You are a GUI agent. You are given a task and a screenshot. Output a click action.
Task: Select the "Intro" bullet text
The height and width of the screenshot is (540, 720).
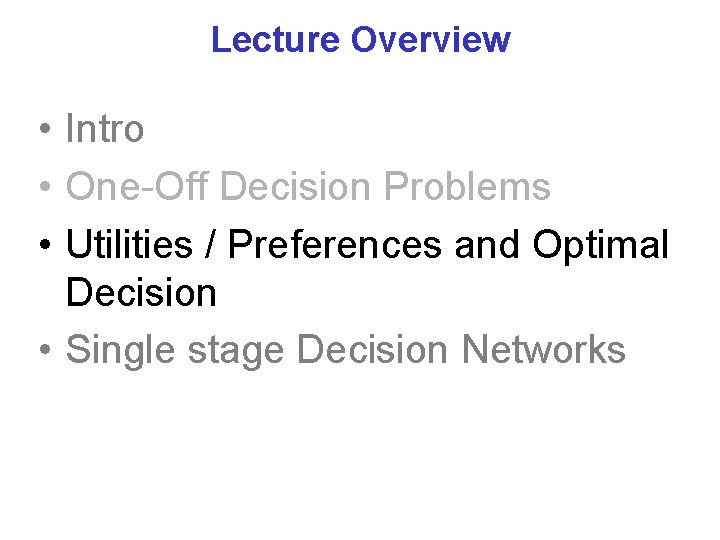(x=104, y=129)
